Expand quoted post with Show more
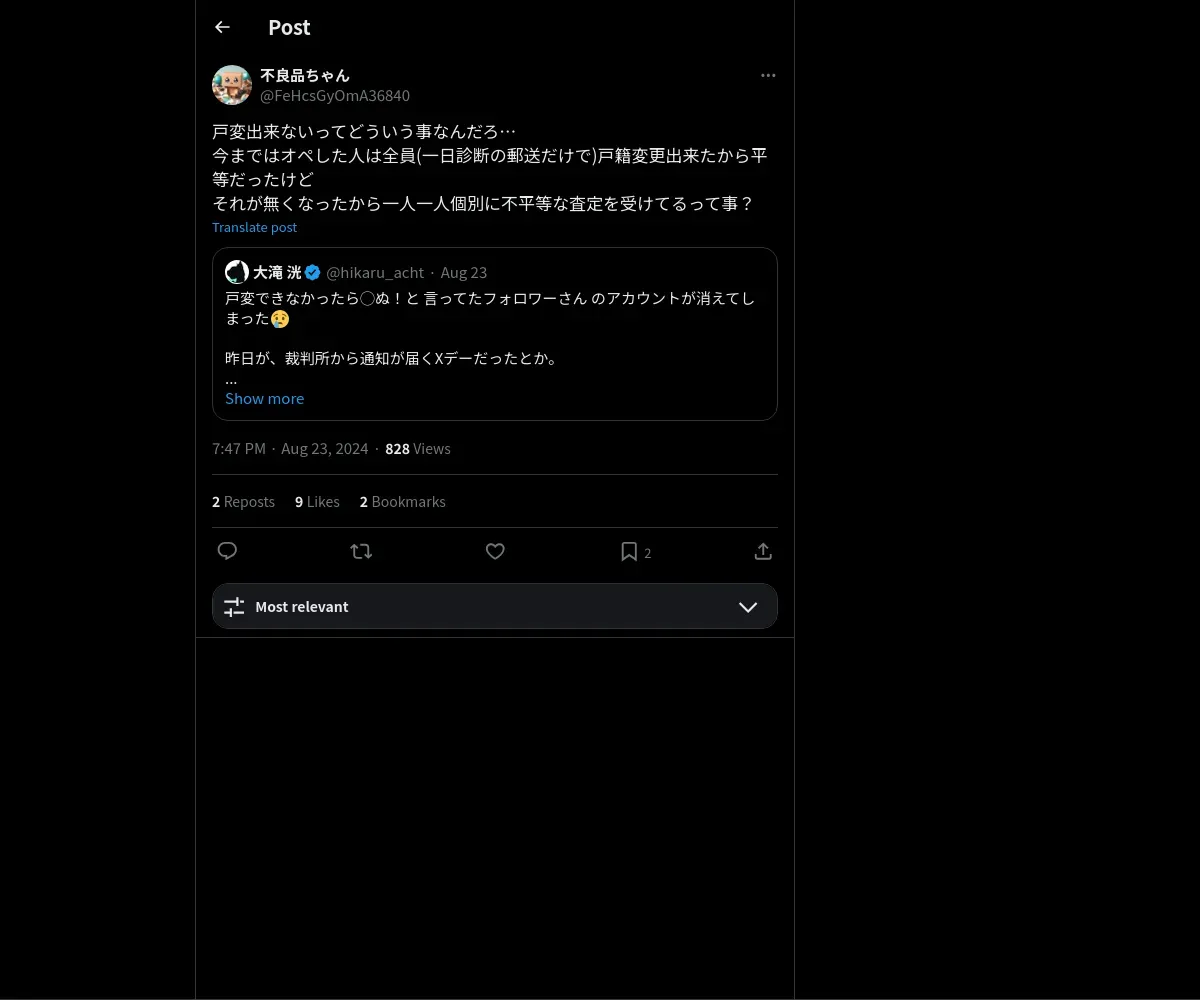 [x=264, y=398]
